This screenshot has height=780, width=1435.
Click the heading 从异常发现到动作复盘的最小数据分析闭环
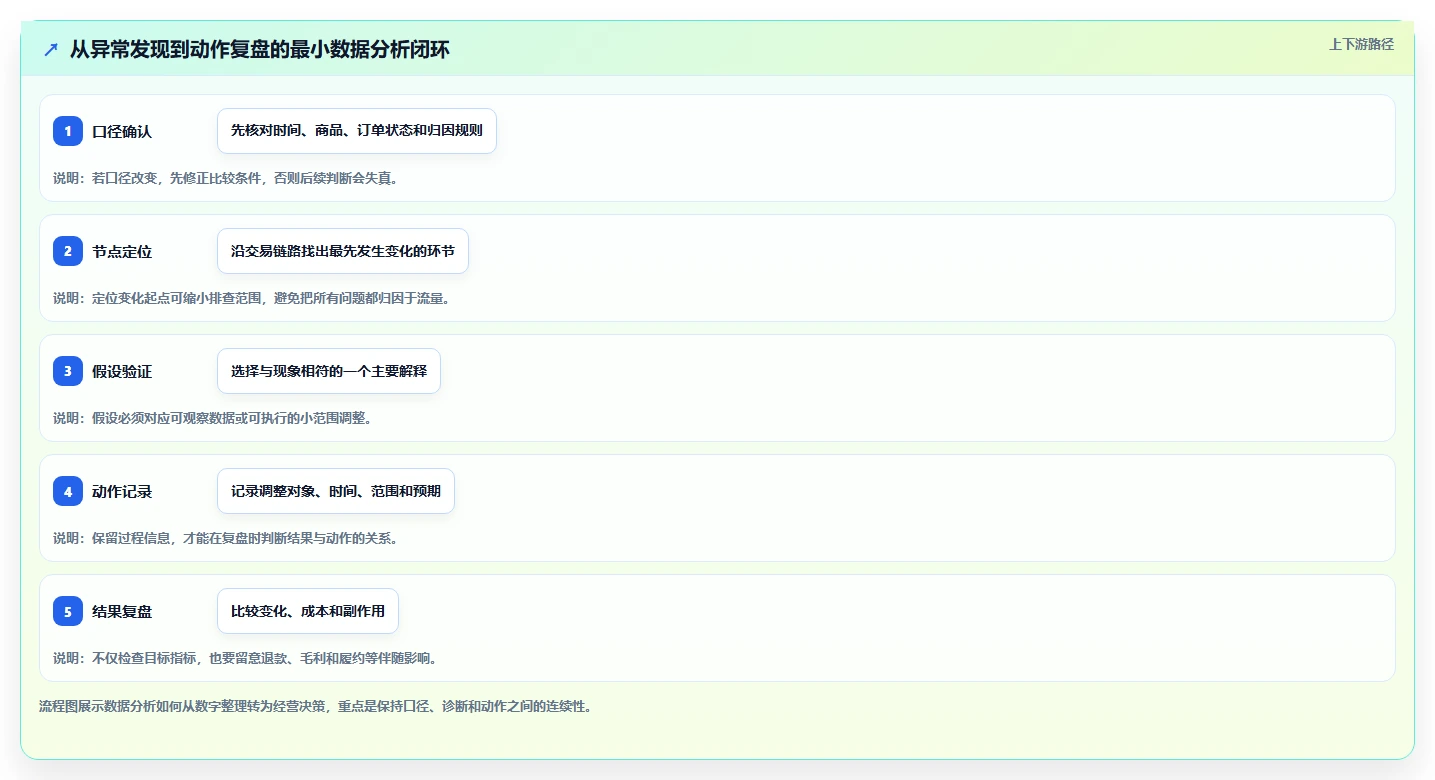pyautogui.click(x=260, y=49)
